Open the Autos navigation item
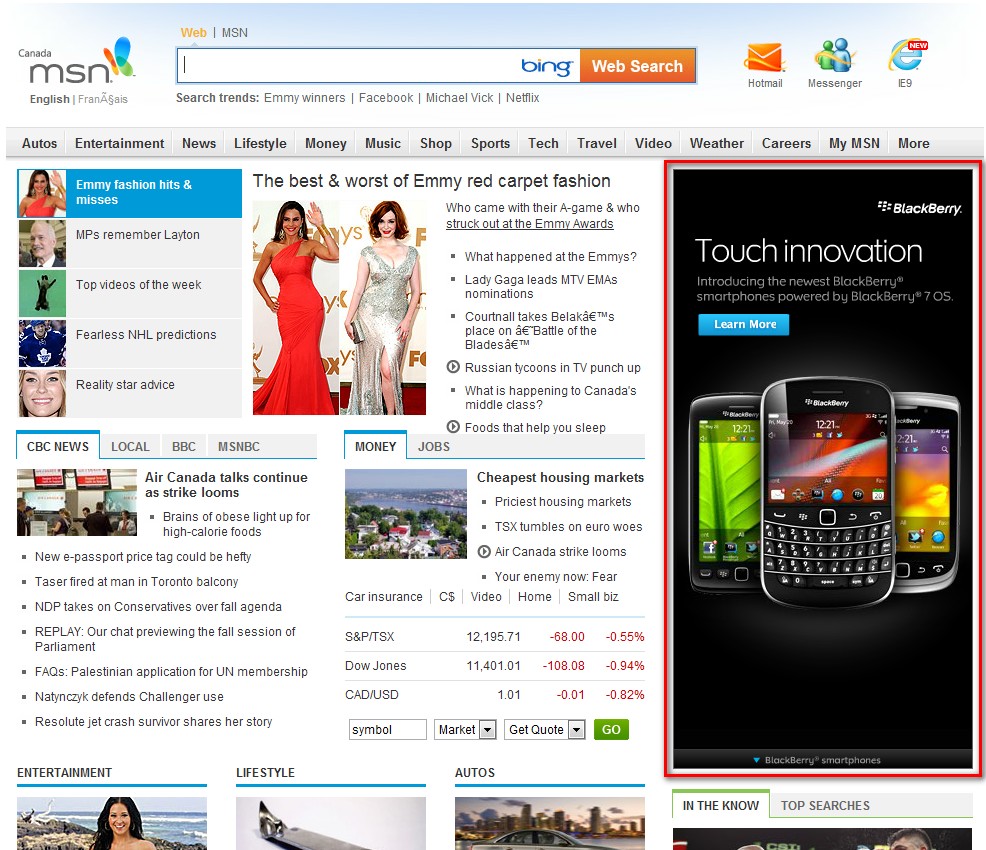This screenshot has width=986, height=850. click(39, 143)
